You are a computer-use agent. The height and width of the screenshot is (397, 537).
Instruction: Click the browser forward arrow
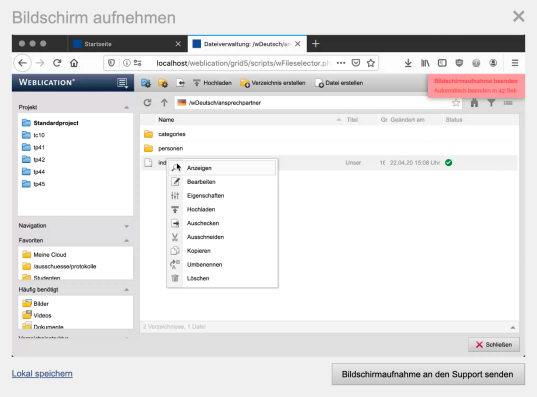[x=40, y=63]
